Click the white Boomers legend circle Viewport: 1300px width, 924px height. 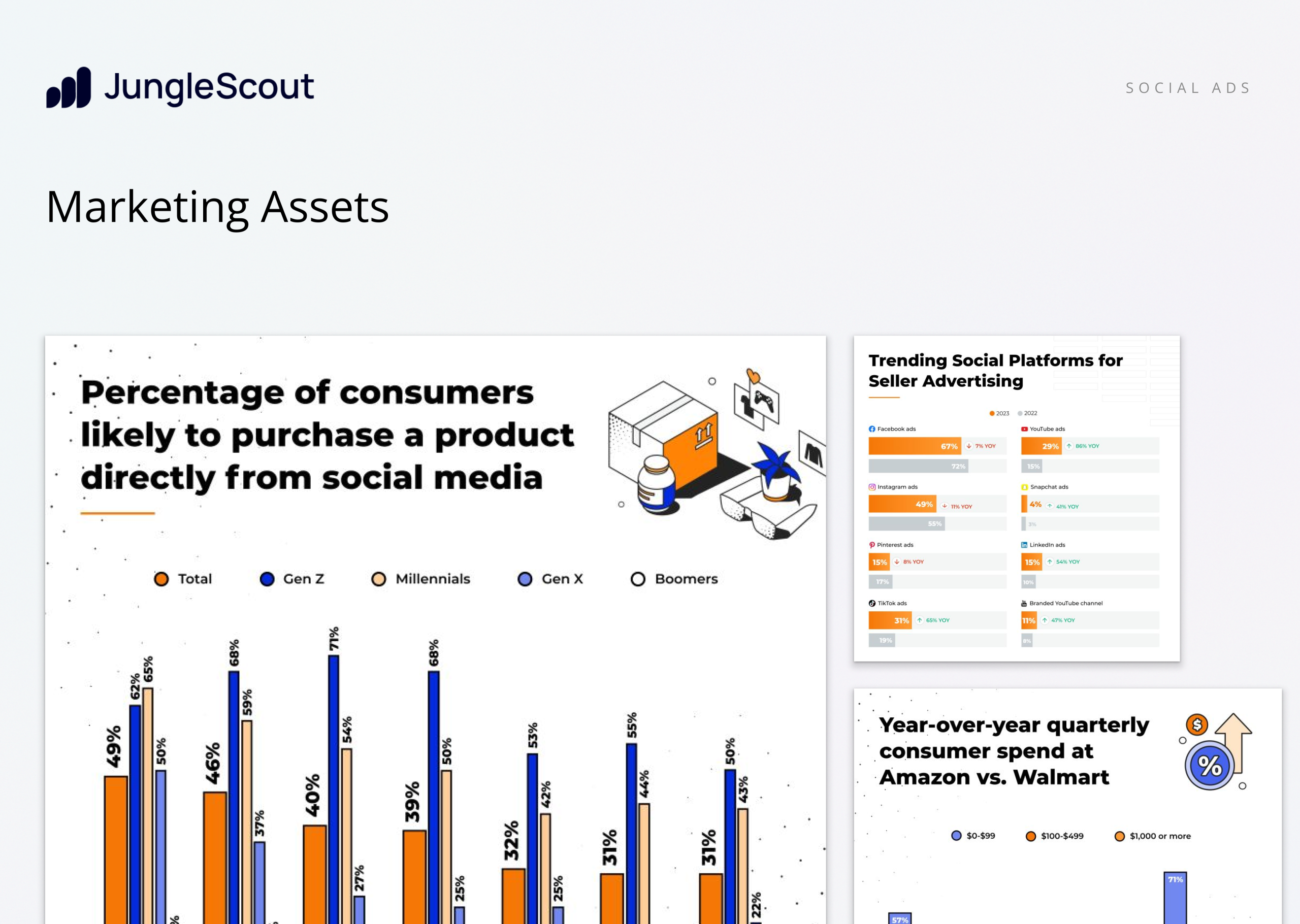point(638,579)
